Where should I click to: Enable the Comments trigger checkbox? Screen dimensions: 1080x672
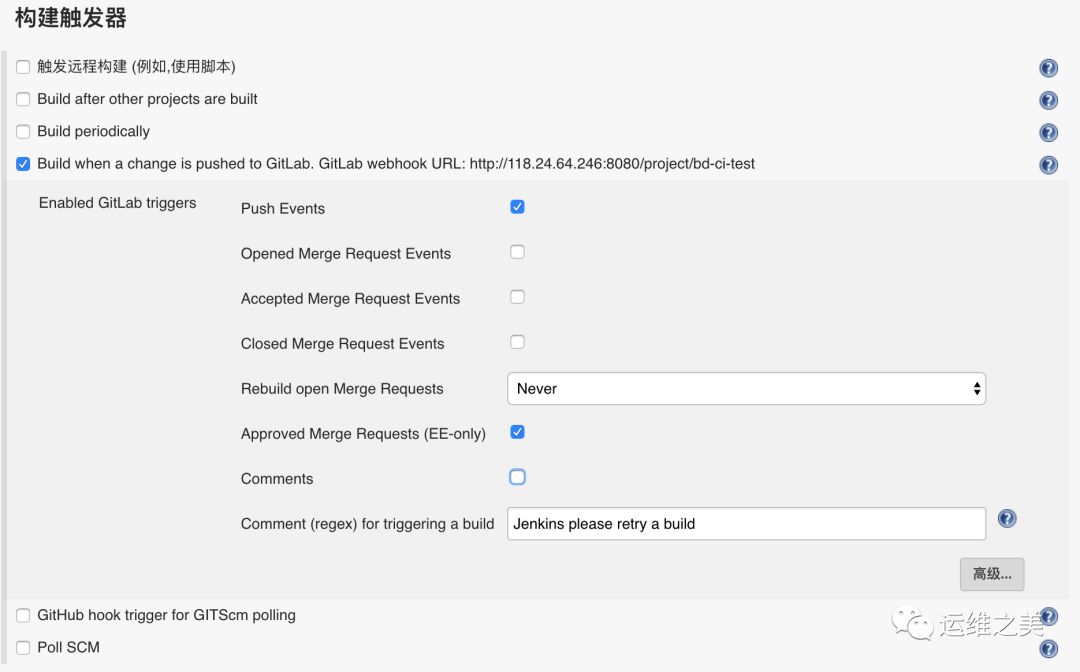(517, 477)
